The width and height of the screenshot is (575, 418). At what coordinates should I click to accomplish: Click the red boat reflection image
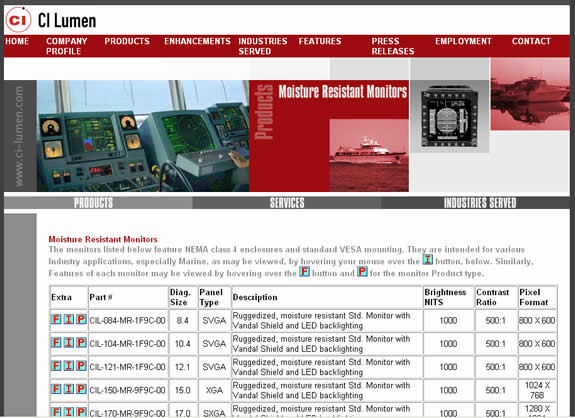pyautogui.click(x=530, y=94)
